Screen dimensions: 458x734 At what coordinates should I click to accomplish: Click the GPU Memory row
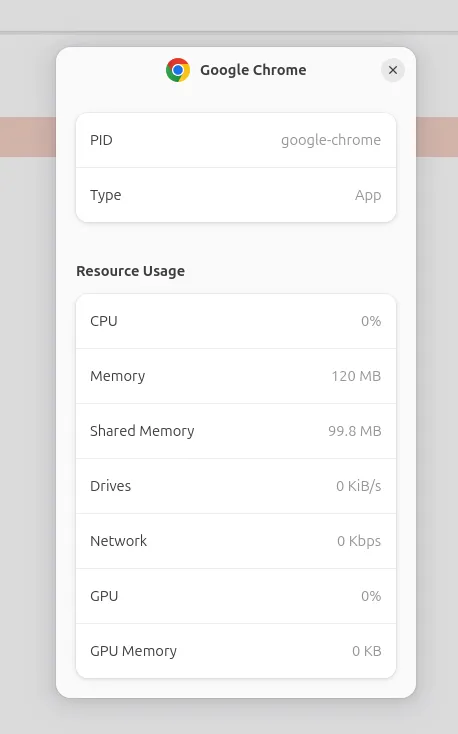(x=236, y=651)
